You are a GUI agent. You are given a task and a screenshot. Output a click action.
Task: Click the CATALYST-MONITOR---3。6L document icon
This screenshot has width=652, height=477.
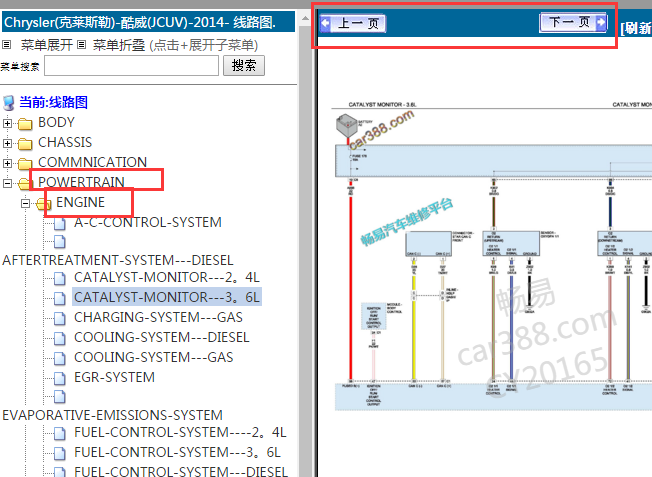(x=59, y=299)
